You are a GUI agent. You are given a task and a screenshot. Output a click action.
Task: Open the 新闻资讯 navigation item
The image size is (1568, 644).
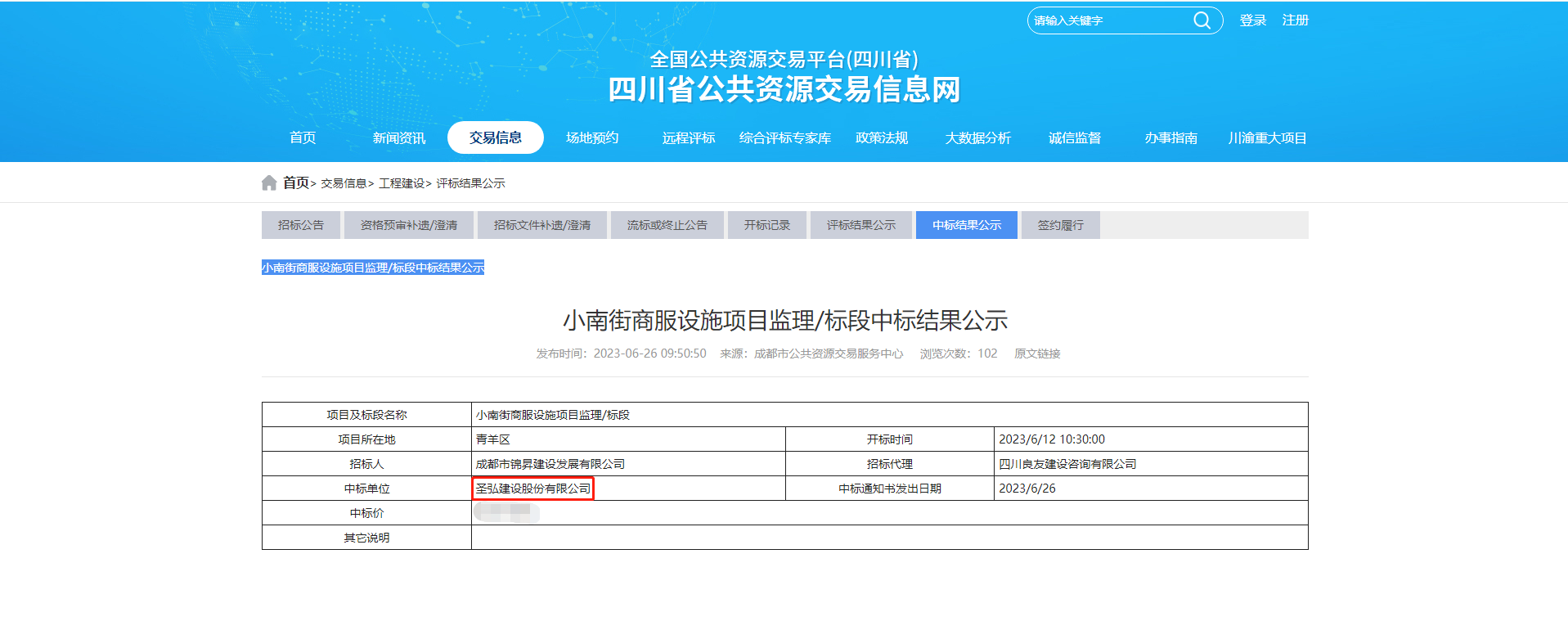tap(399, 137)
